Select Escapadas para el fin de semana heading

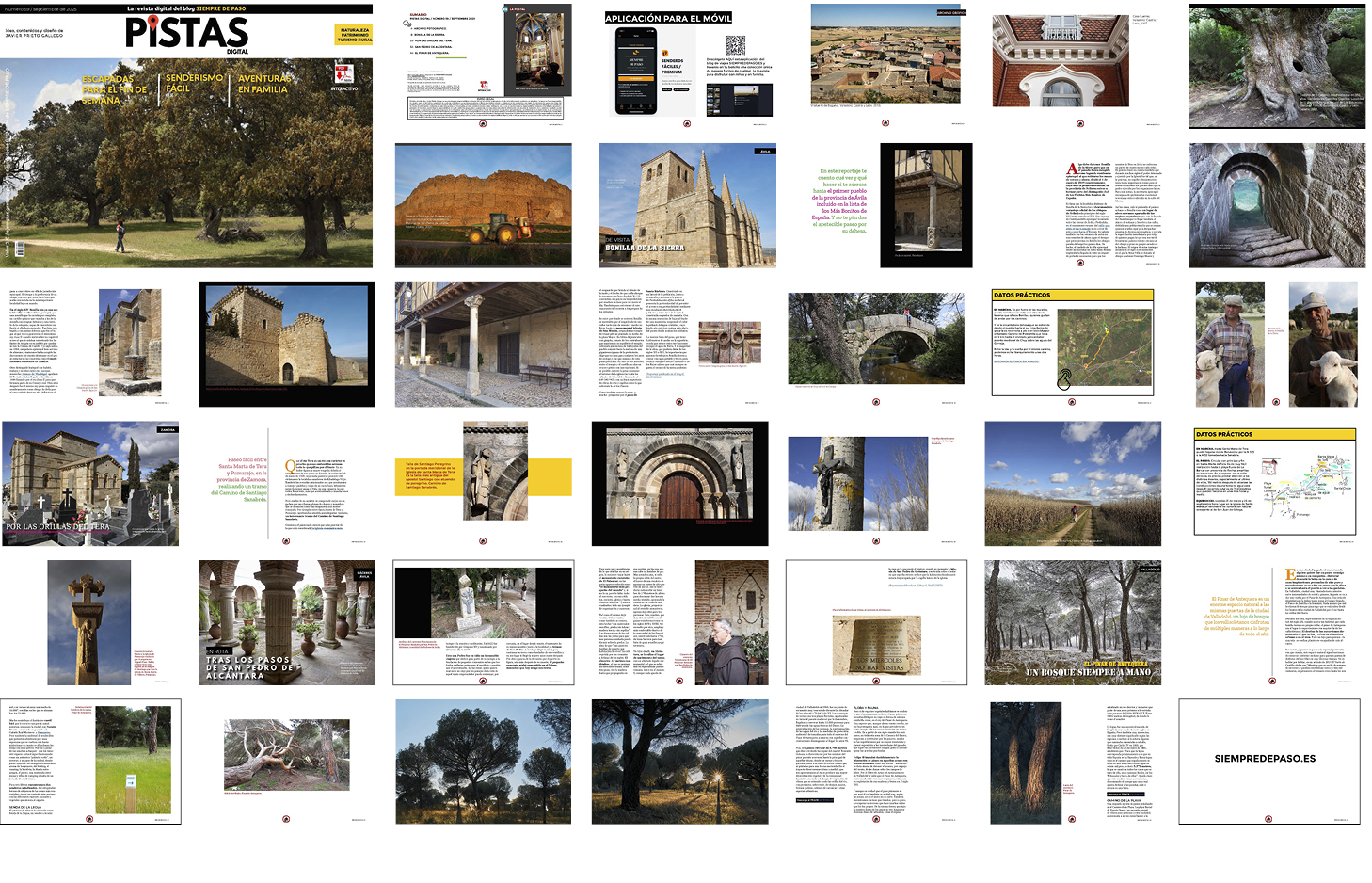(114, 89)
